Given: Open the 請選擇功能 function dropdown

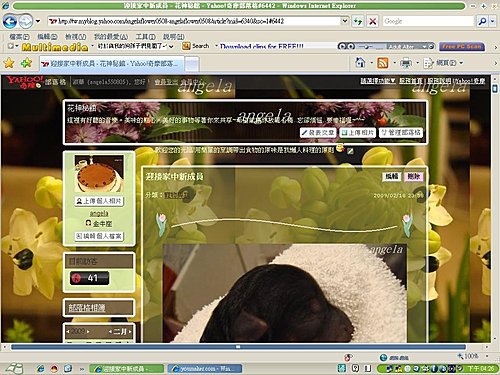Looking at the screenshot, I should coord(378,81).
